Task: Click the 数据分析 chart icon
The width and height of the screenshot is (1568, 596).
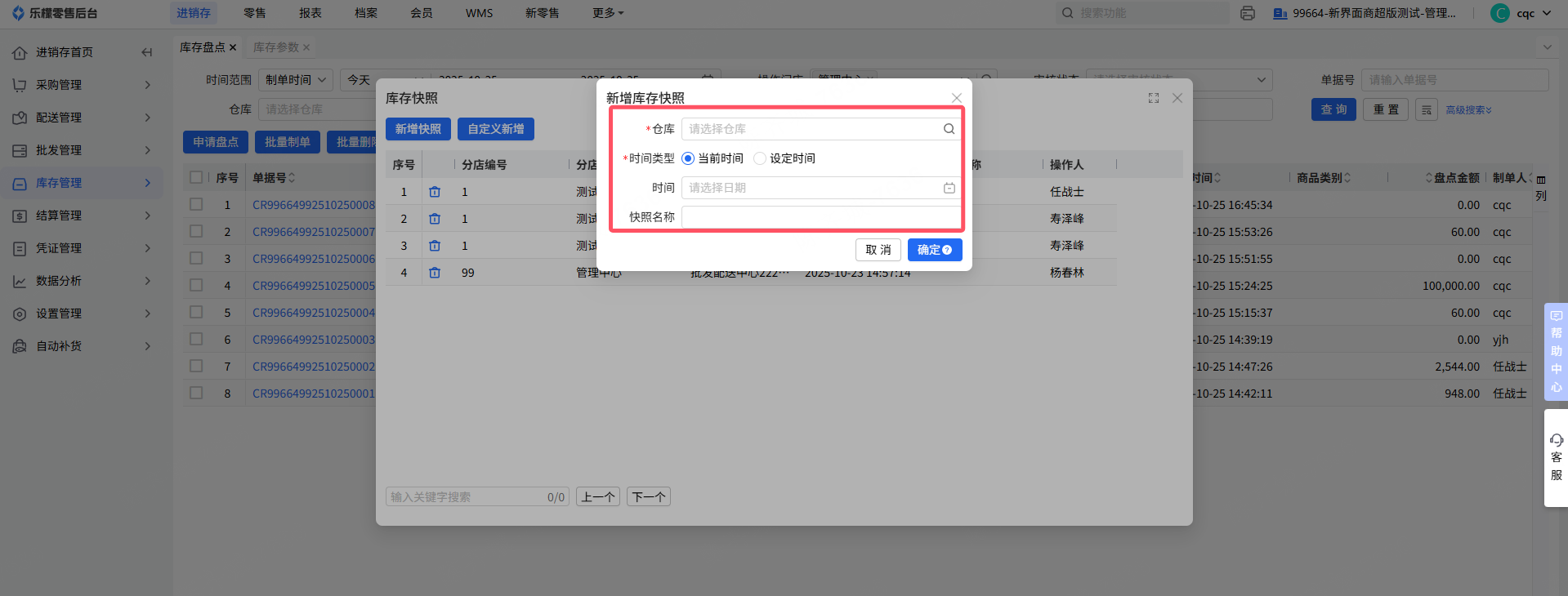Action: tap(20, 281)
